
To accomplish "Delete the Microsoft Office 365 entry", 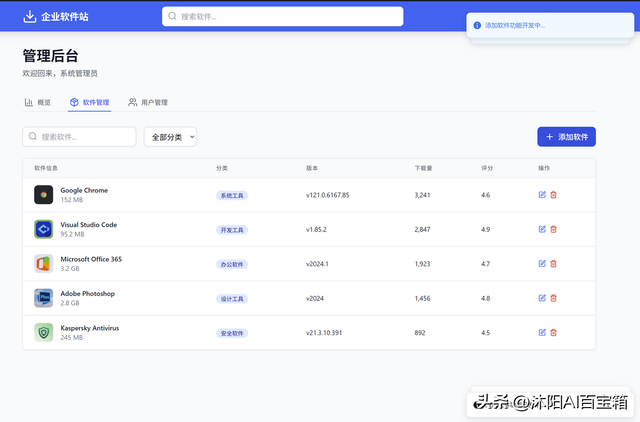I will coord(553,264).
